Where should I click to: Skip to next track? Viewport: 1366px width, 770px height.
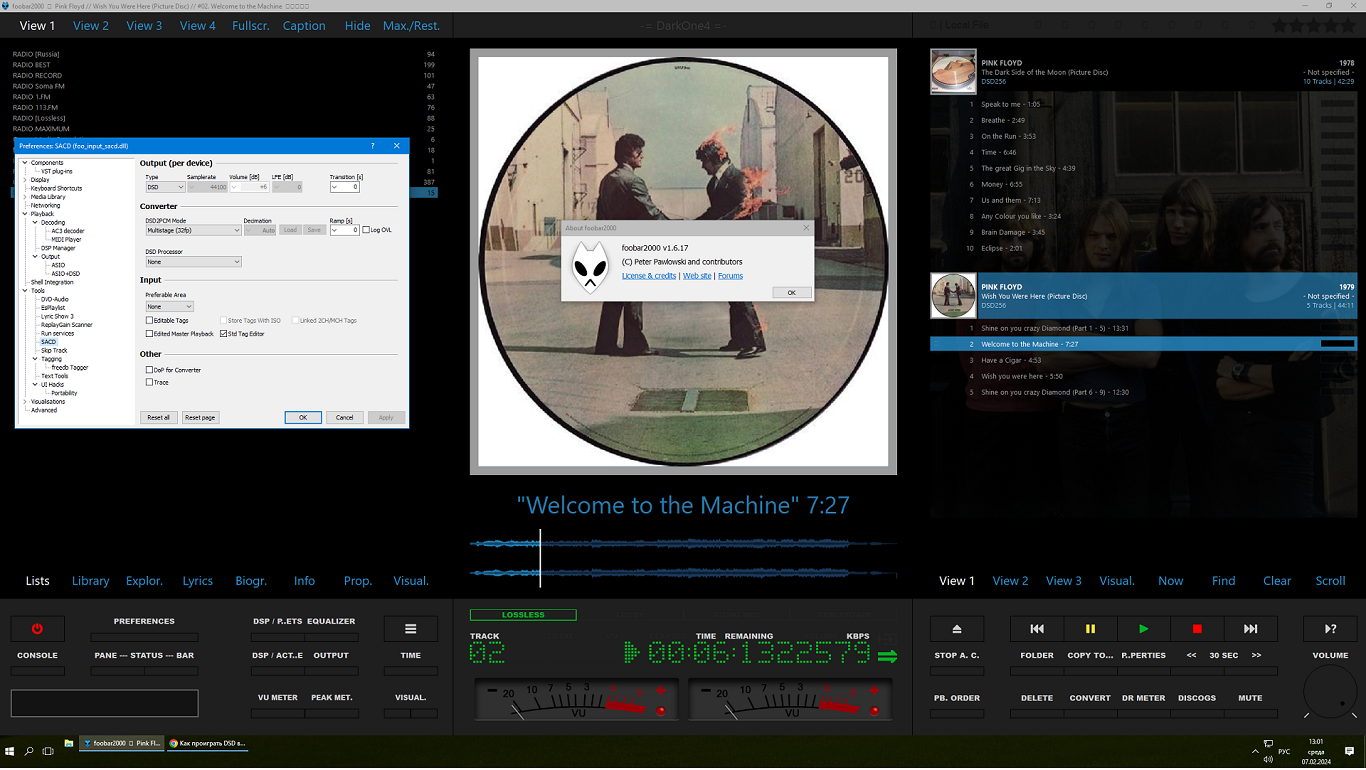point(1250,629)
